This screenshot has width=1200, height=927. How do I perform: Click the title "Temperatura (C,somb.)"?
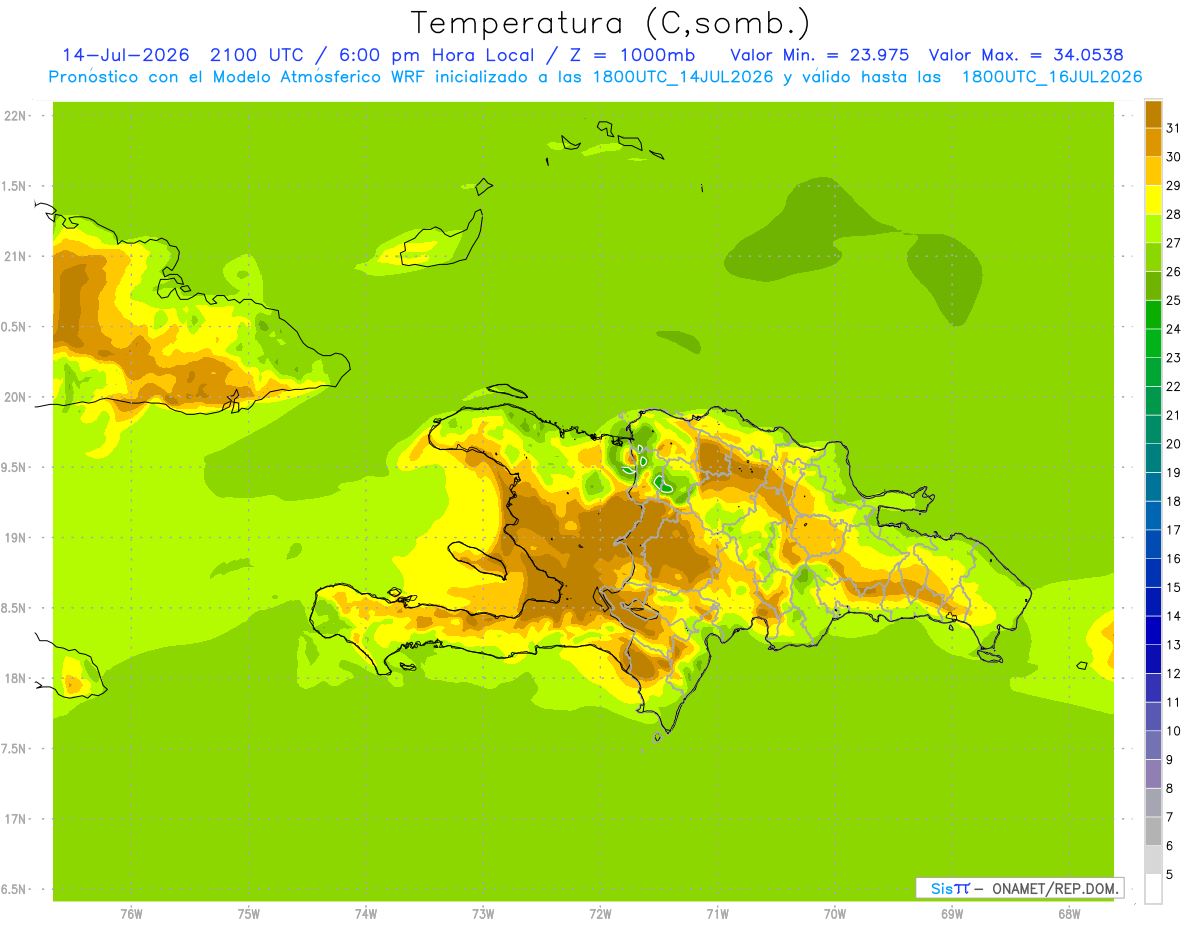611,24
